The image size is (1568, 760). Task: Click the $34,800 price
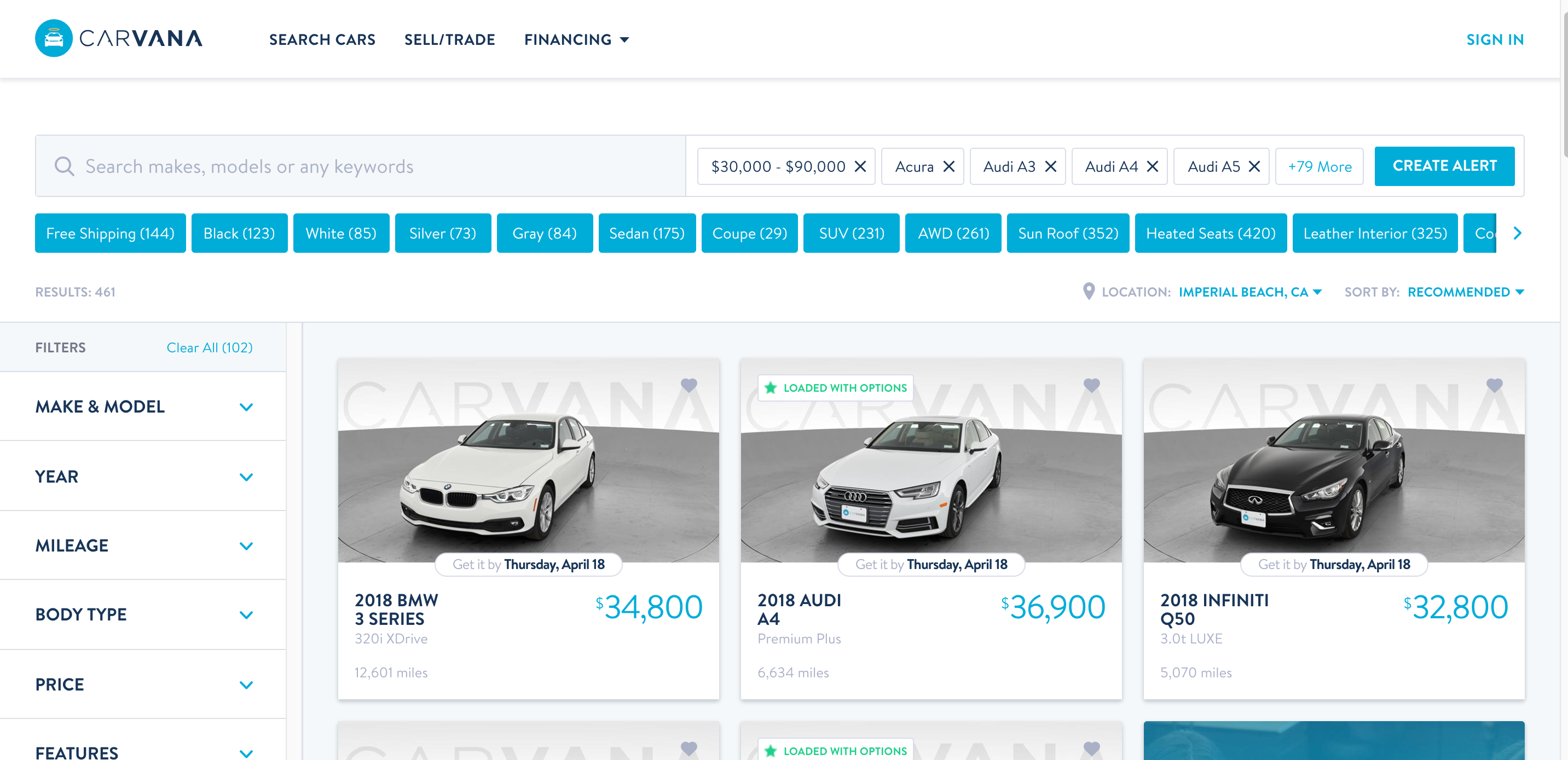pyautogui.click(x=649, y=607)
